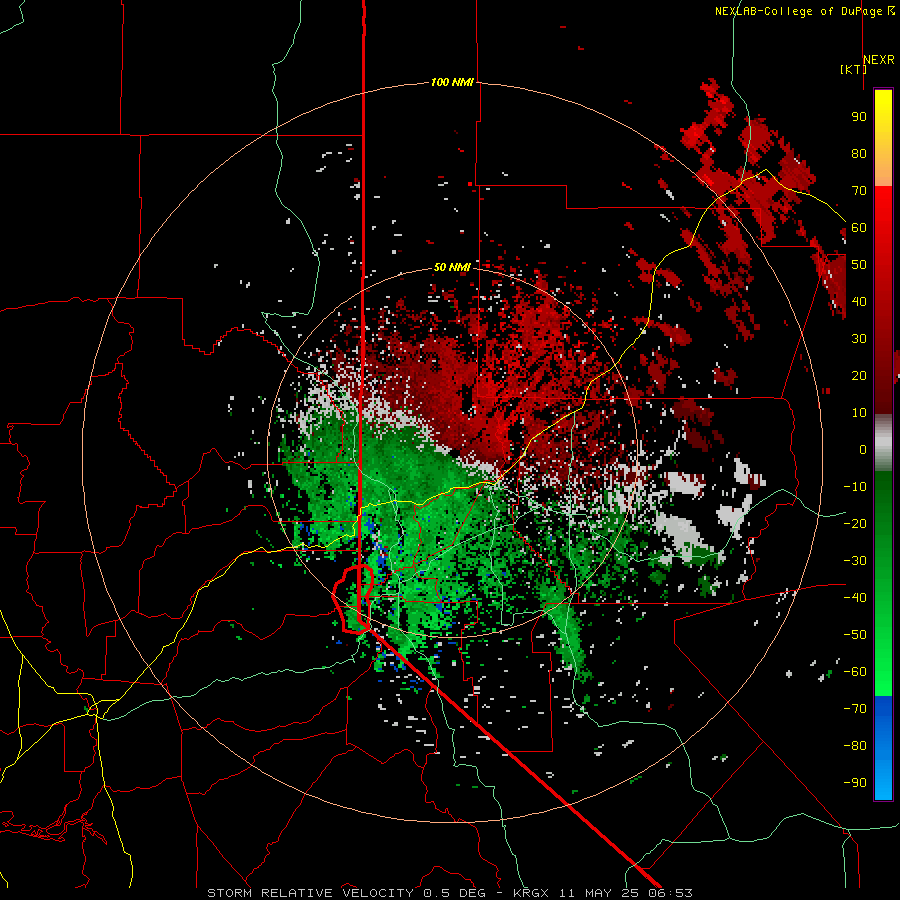900x900 pixels.
Task: Click the -20 value on velocity scale
Action: point(855,523)
